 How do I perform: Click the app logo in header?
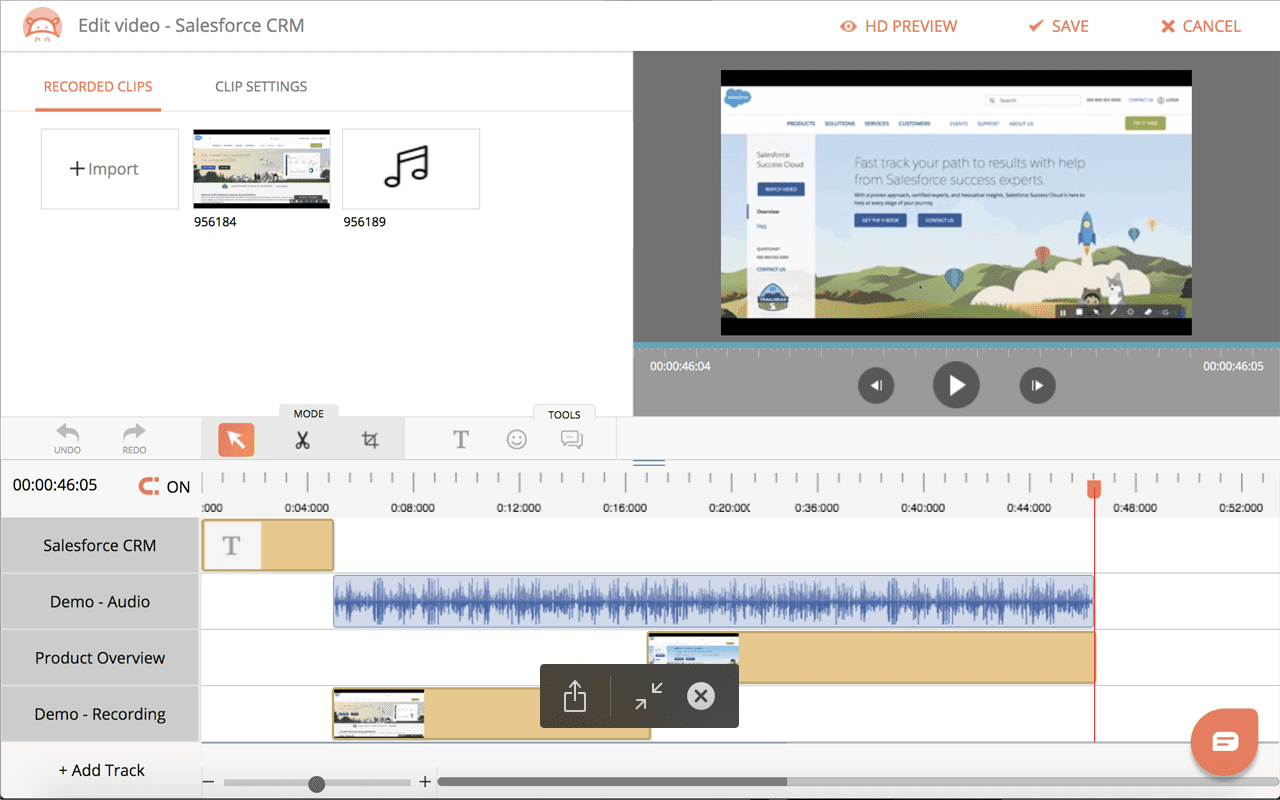click(41, 26)
